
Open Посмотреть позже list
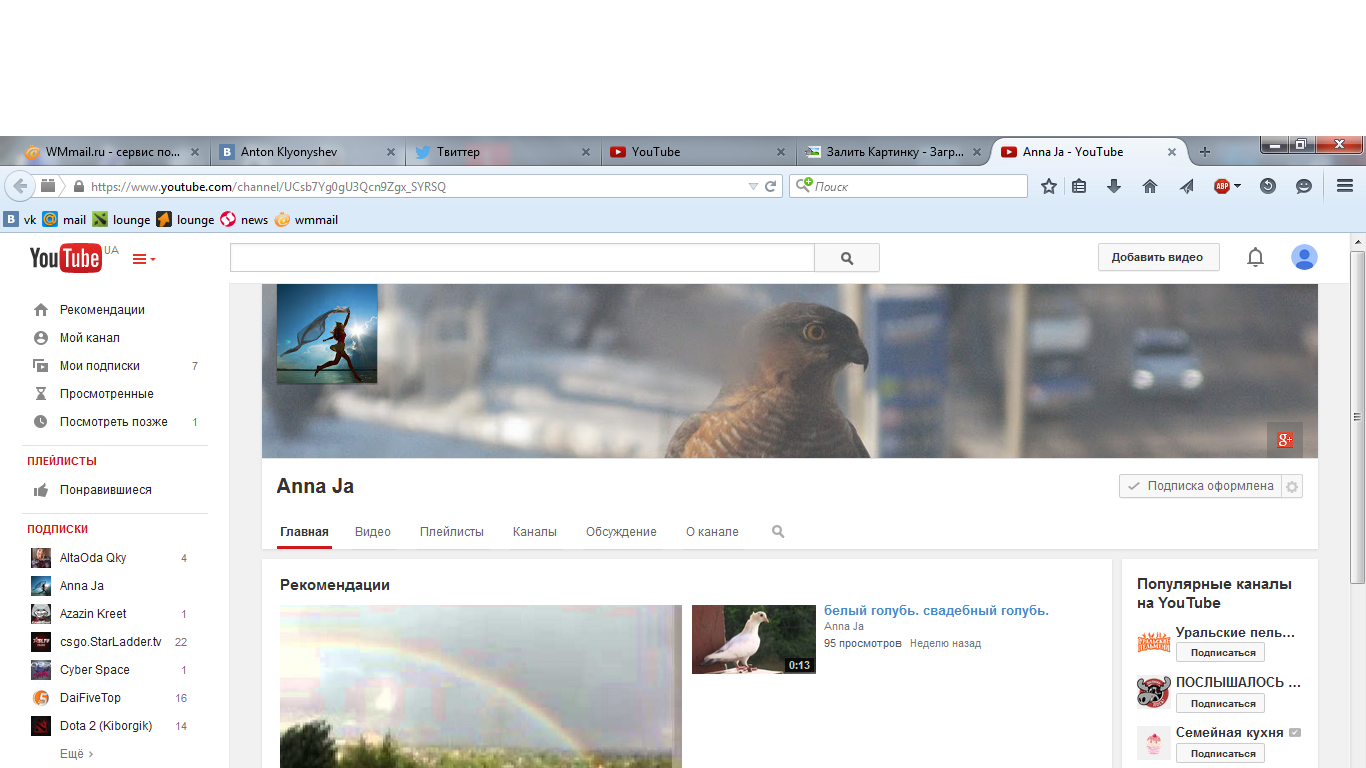coord(113,422)
